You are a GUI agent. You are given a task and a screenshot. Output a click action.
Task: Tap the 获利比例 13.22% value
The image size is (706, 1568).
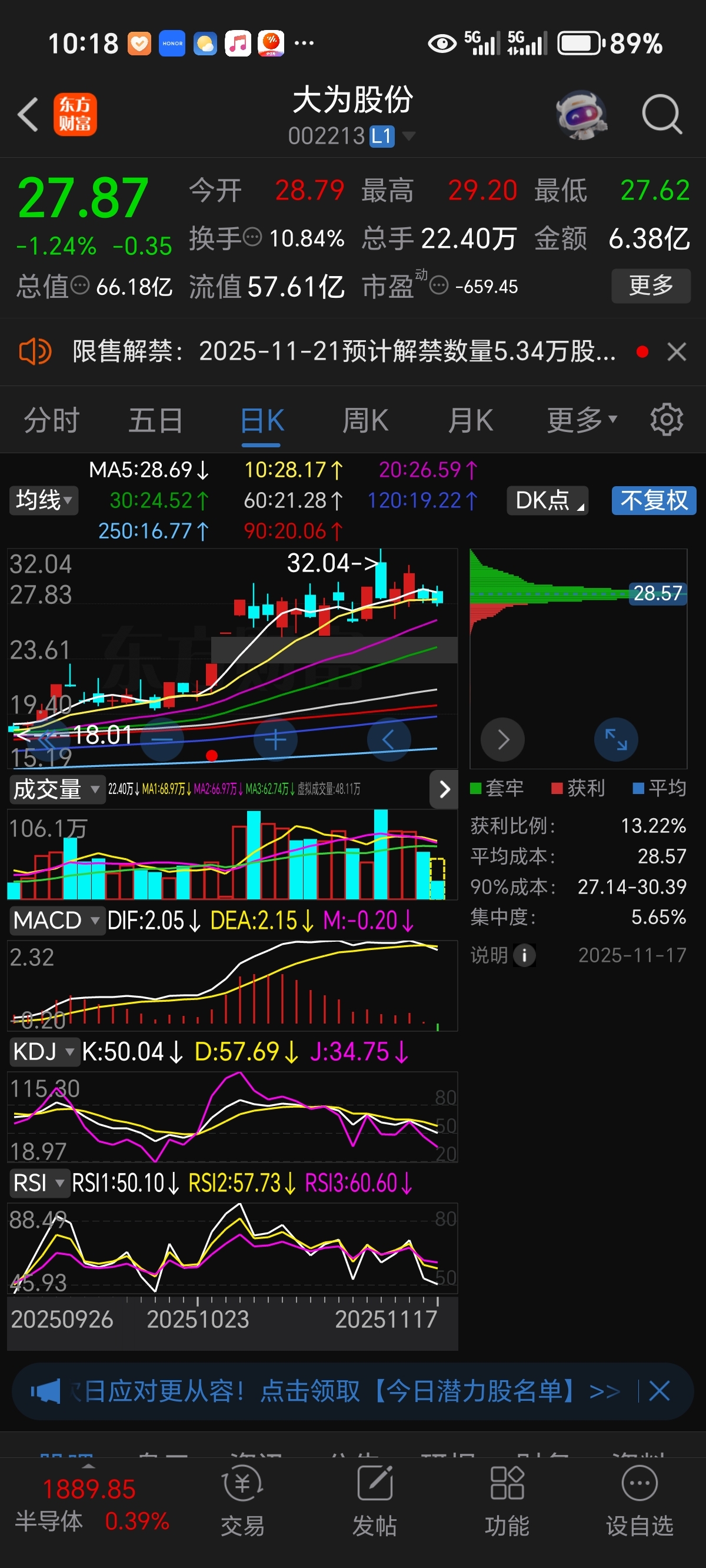(x=653, y=825)
